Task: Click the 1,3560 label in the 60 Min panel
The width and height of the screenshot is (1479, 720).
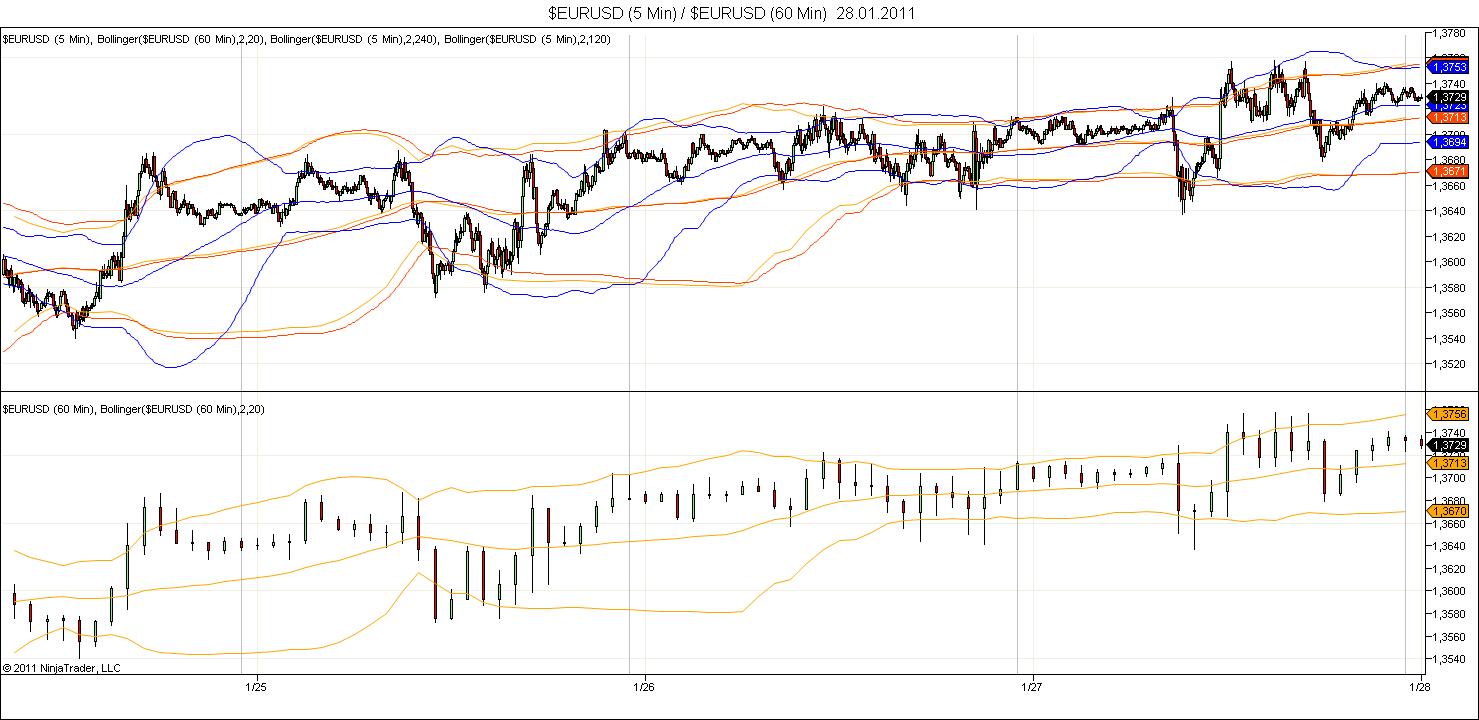Action: [x=1451, y=637]
